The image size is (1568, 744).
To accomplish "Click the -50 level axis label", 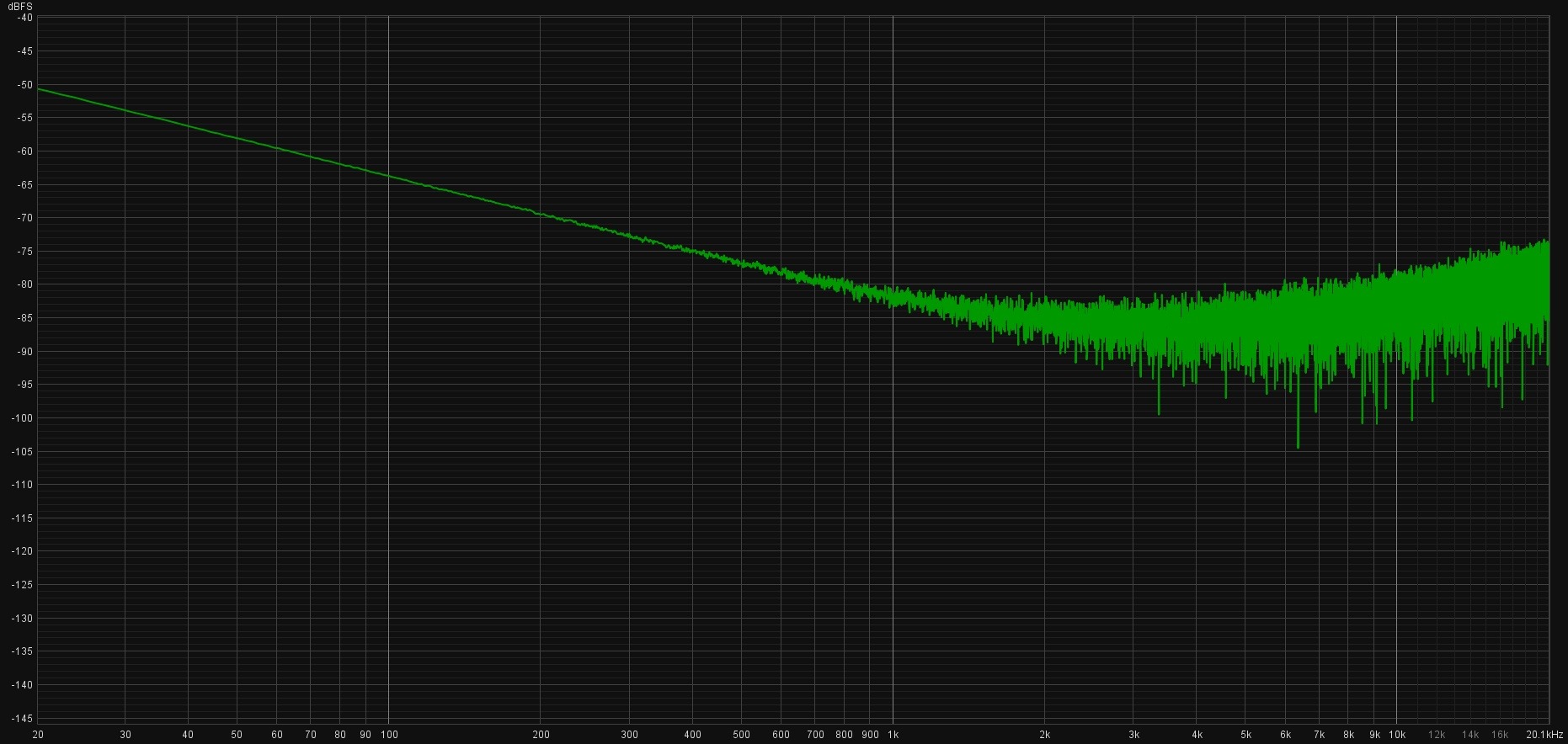I will pos(24,85).
